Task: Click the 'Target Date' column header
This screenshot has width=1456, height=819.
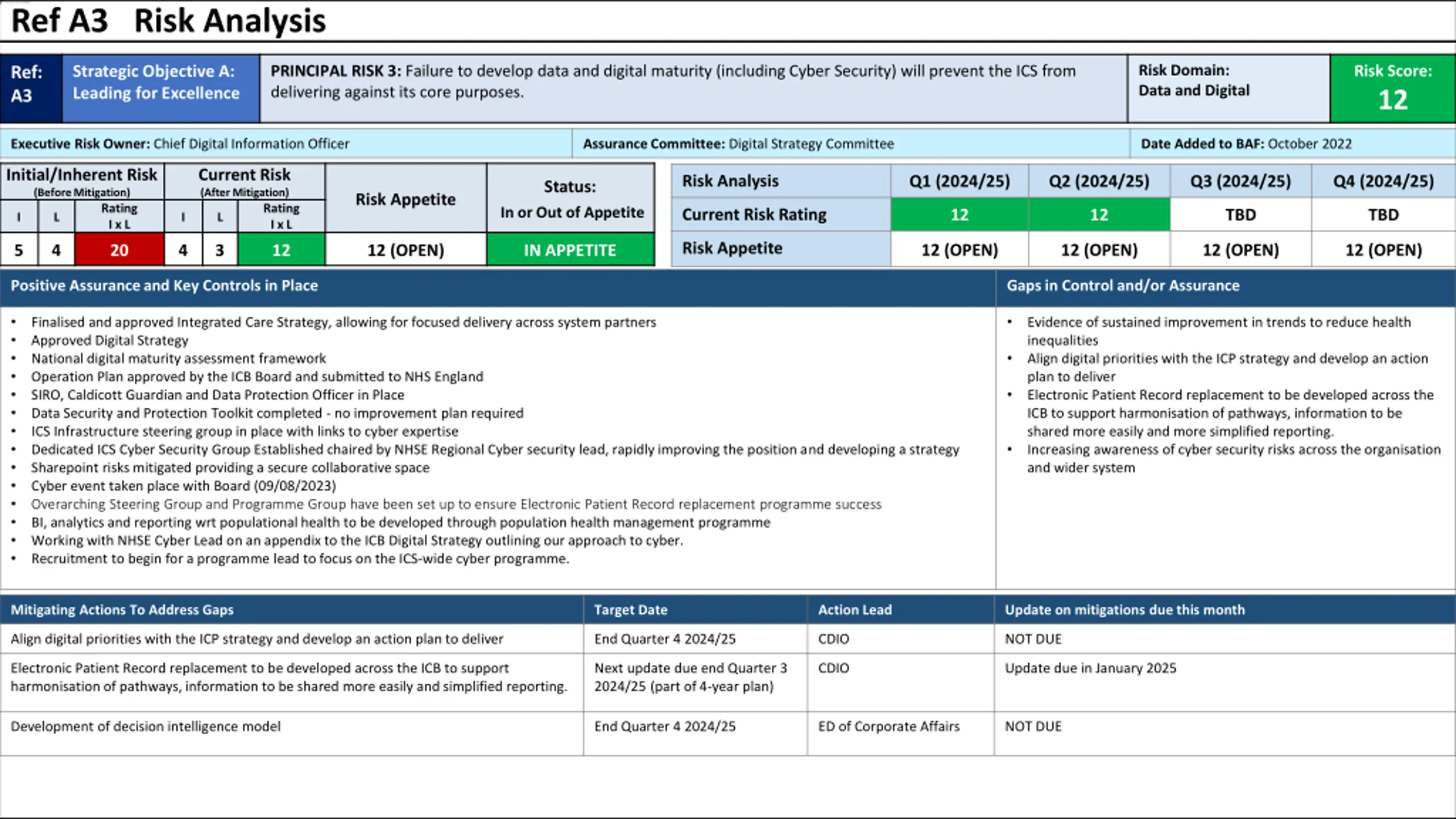Action: click(x=695, y=610)
